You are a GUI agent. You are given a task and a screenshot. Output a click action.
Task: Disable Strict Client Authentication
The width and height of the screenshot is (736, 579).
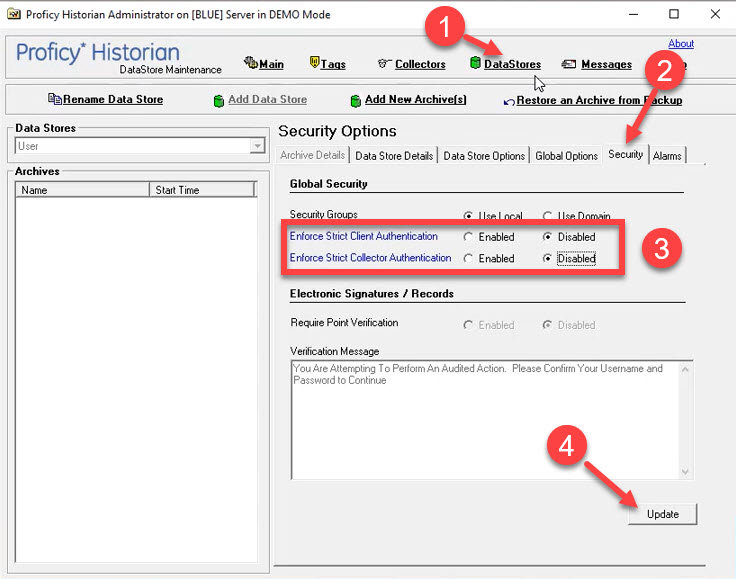point(547,237)
